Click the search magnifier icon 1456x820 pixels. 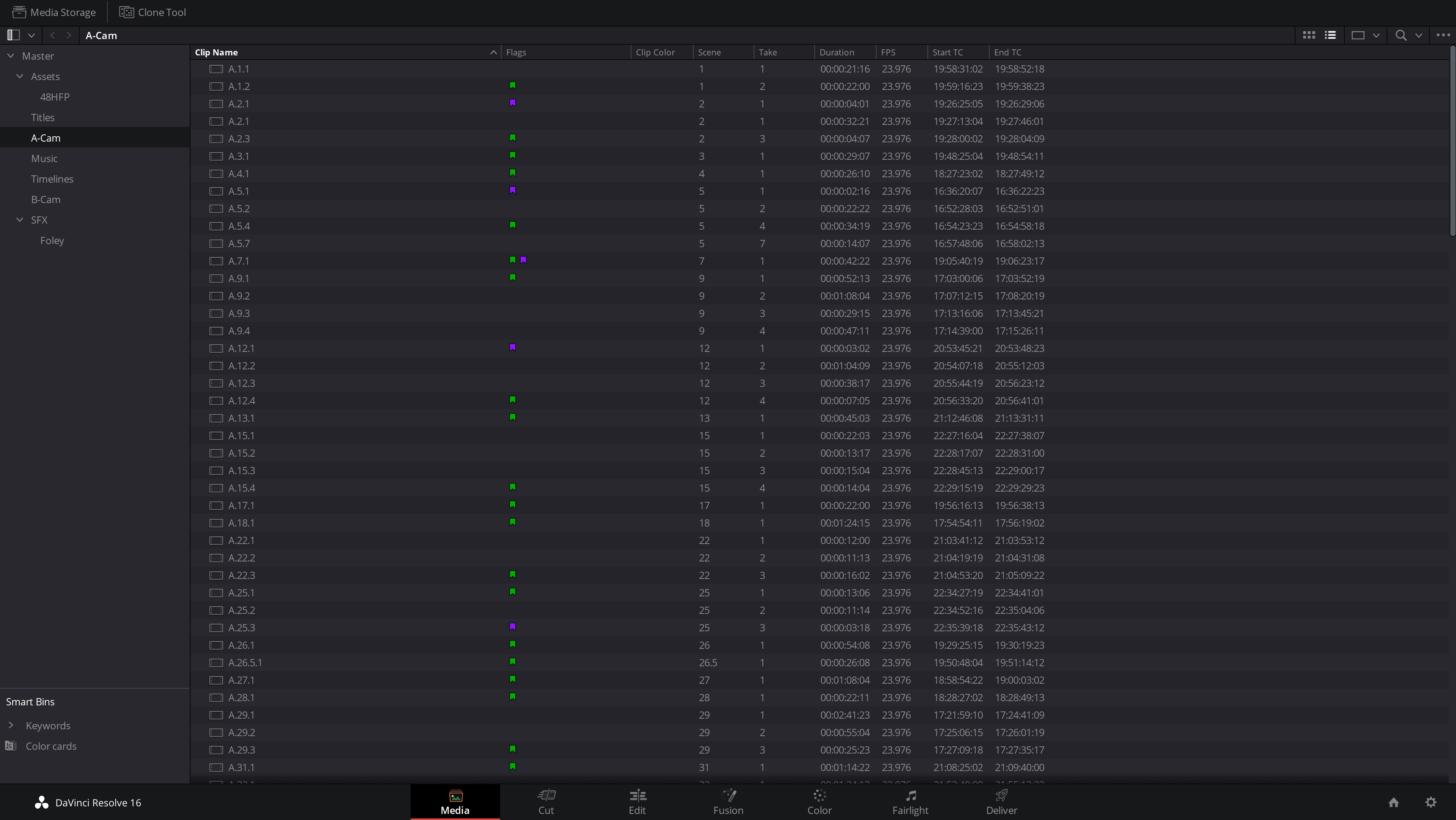[x=1401, y=35]
